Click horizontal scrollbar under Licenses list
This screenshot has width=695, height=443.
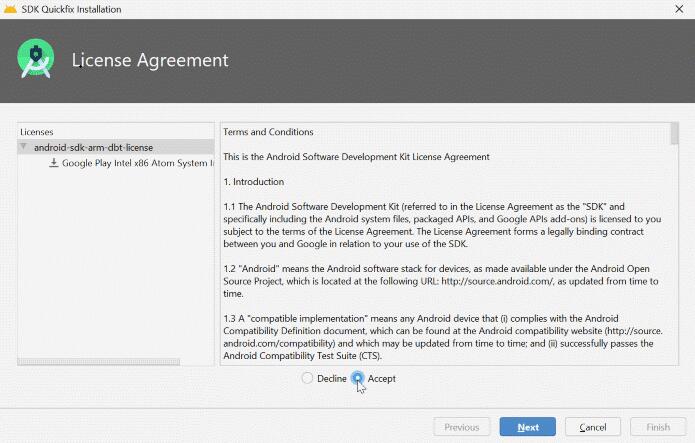click(x=98, y=362)
